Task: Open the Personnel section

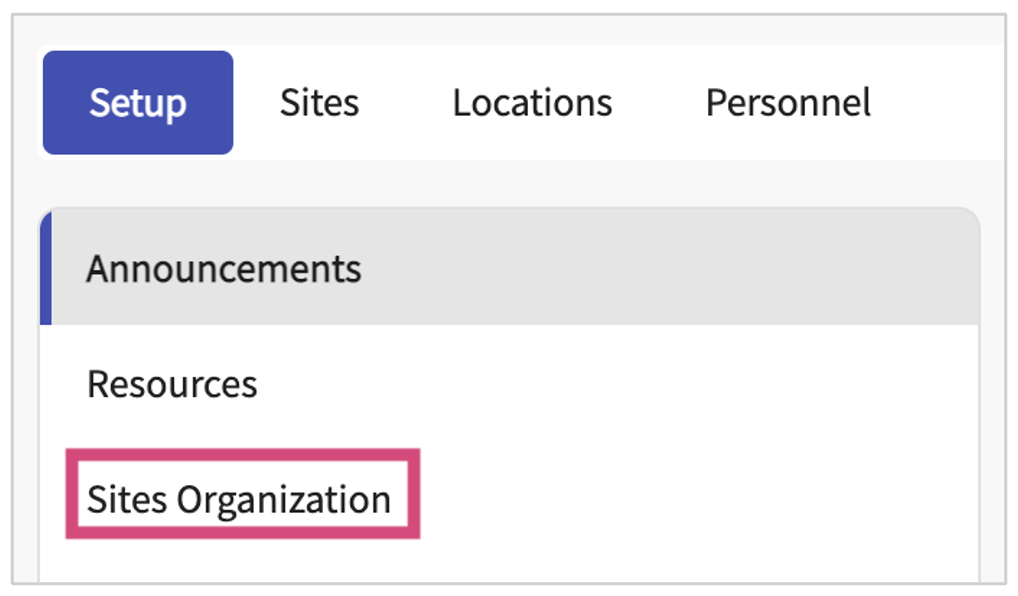Action: point(788,103)
